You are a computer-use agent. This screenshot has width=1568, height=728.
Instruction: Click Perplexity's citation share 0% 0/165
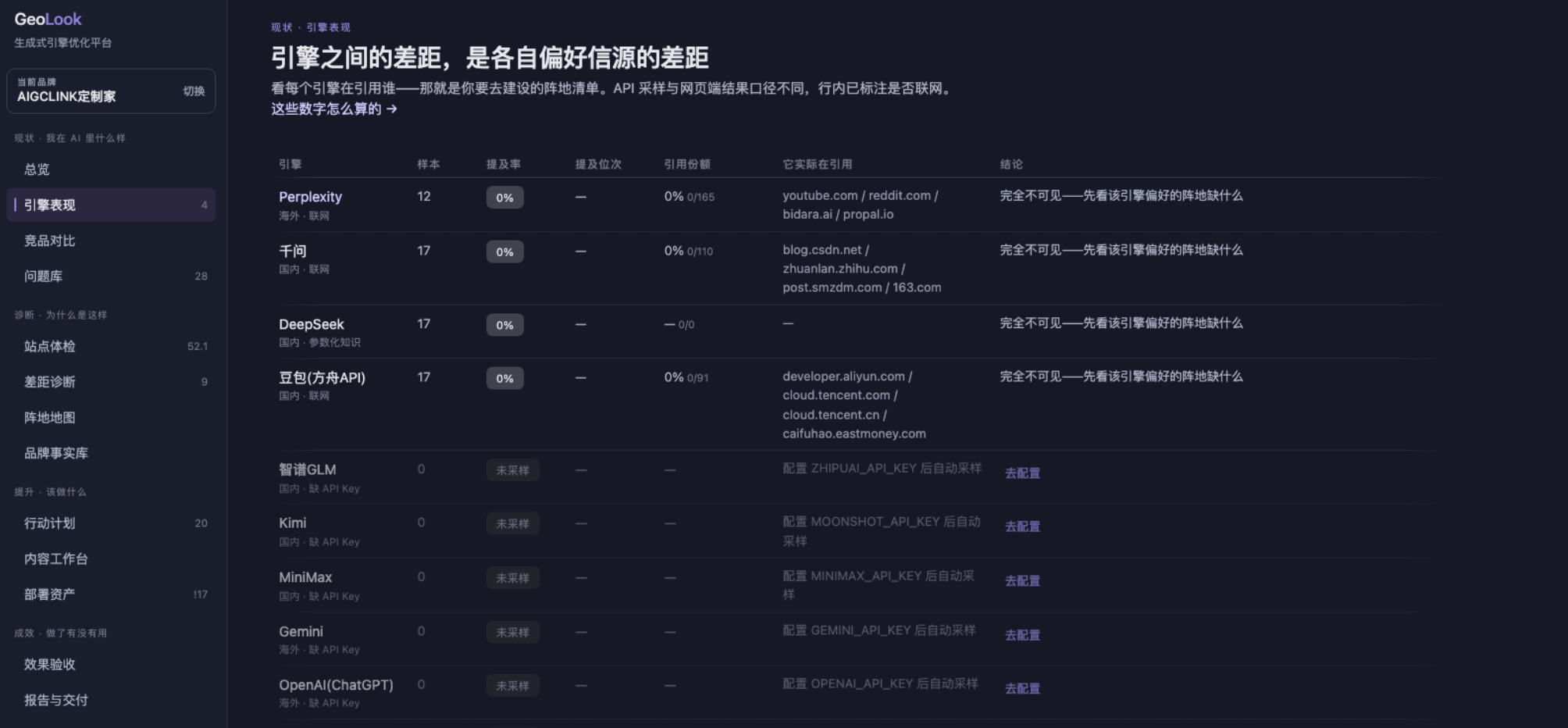[x=690, y=197]
